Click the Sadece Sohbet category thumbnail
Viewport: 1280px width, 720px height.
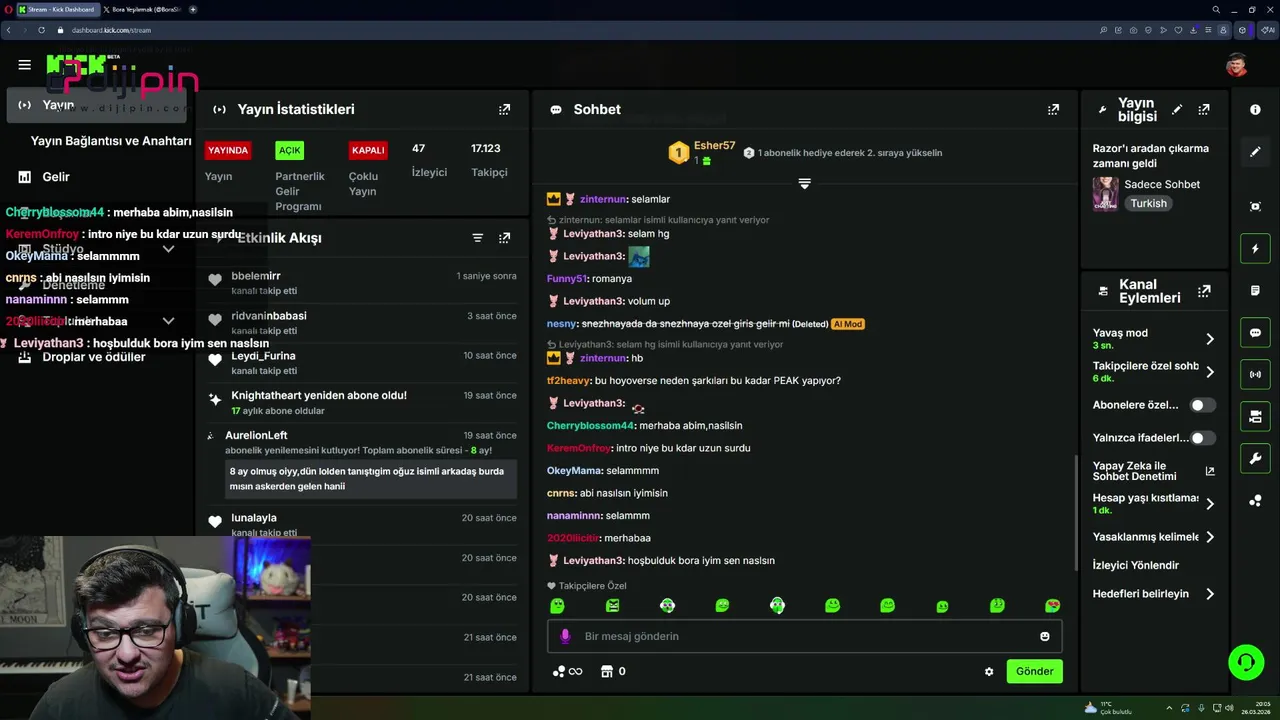(x=1105, y=194)
